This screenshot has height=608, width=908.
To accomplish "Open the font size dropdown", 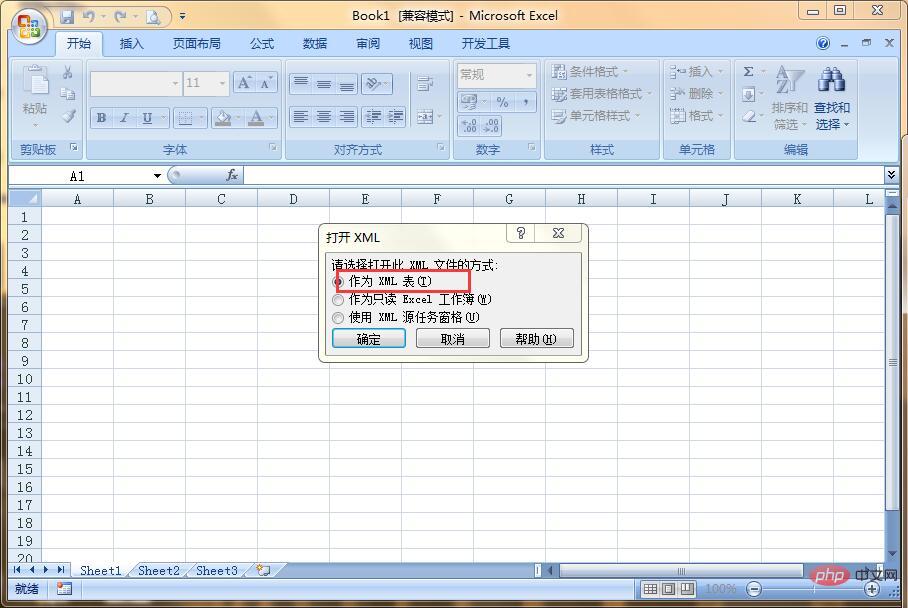I will click(x=222, y=83).
